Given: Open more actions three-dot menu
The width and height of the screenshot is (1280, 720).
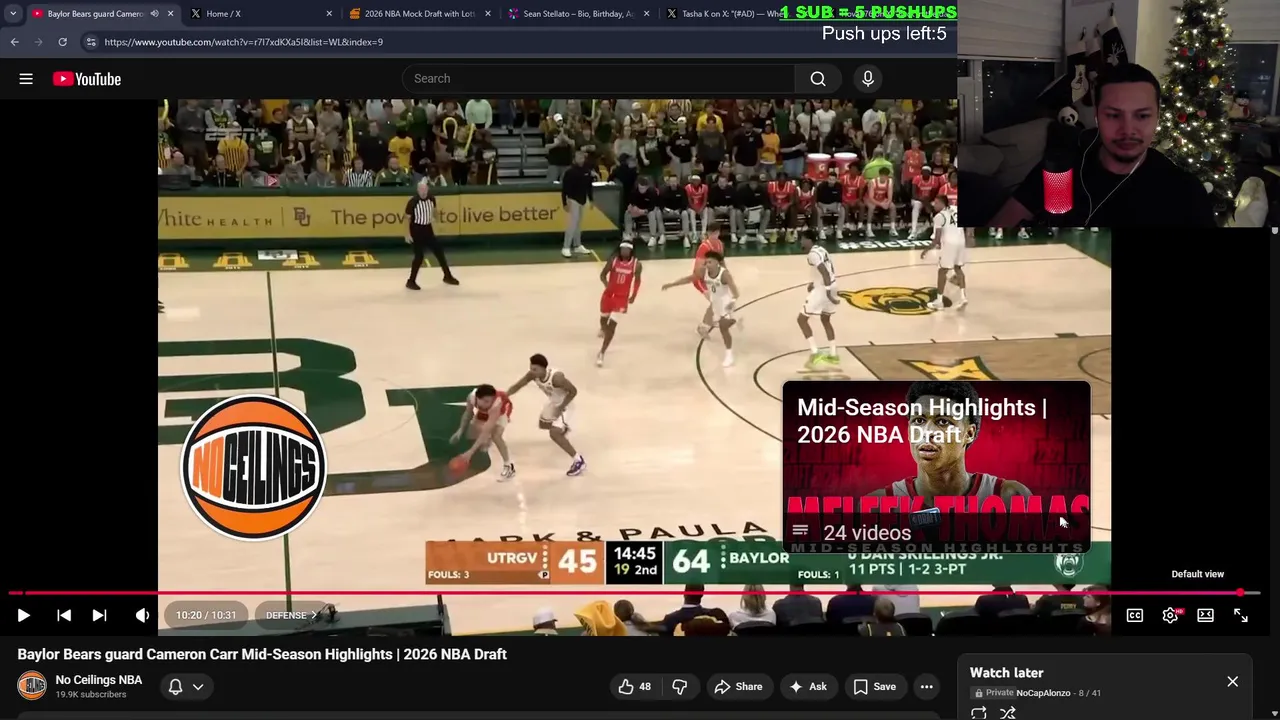Looking at the screenshot, I should coord(927,687).
